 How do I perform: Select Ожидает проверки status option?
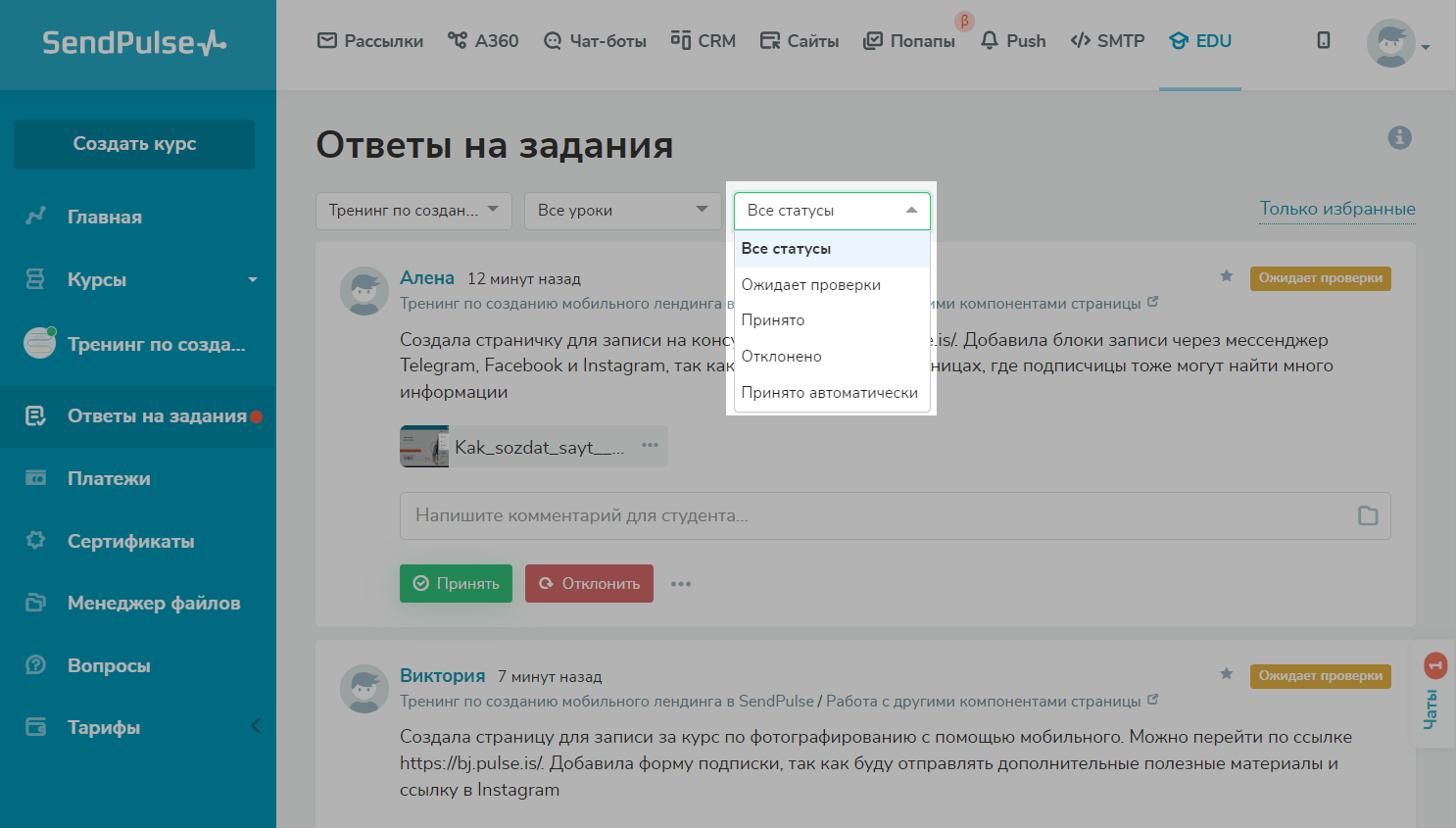click(x=810, y=285)
